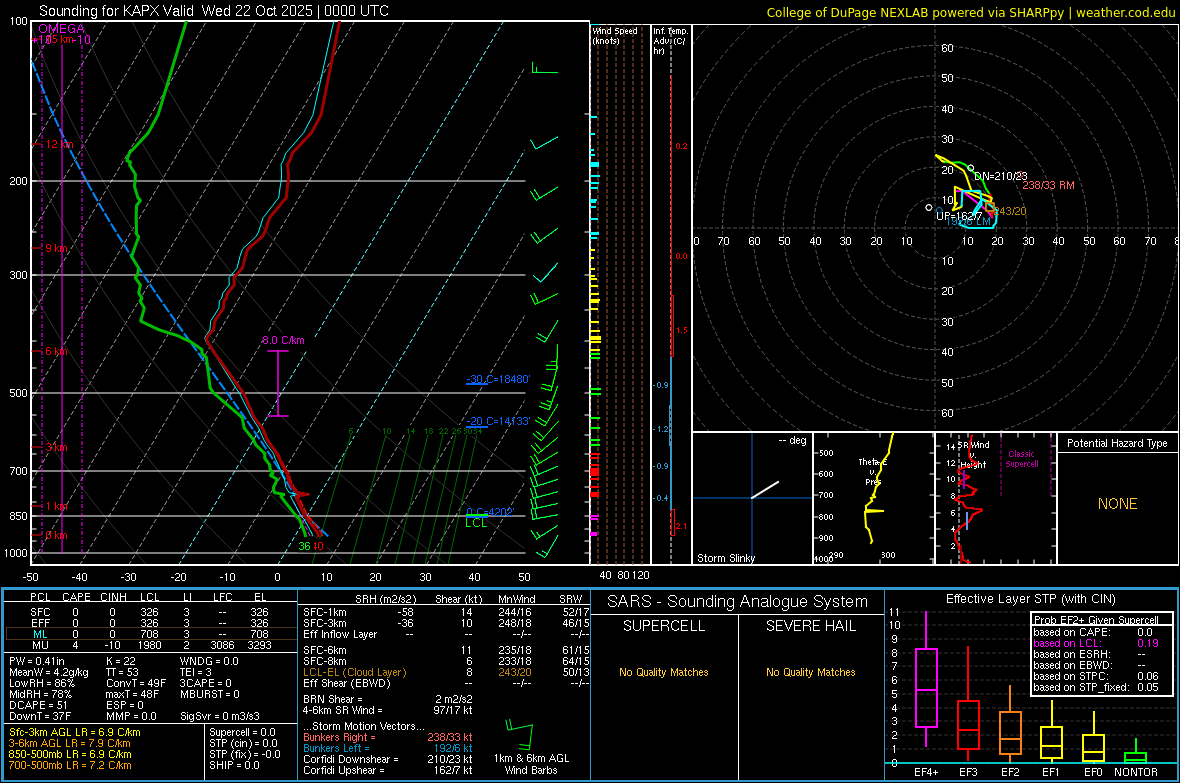The width and height of the screenshot is (1180, 783).
Task: Select the SFC-6km row in the SRH table
Action: coord(446,650)
